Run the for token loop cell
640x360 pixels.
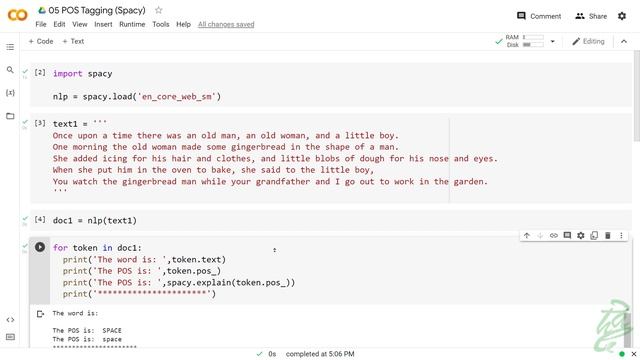(40, 247)
